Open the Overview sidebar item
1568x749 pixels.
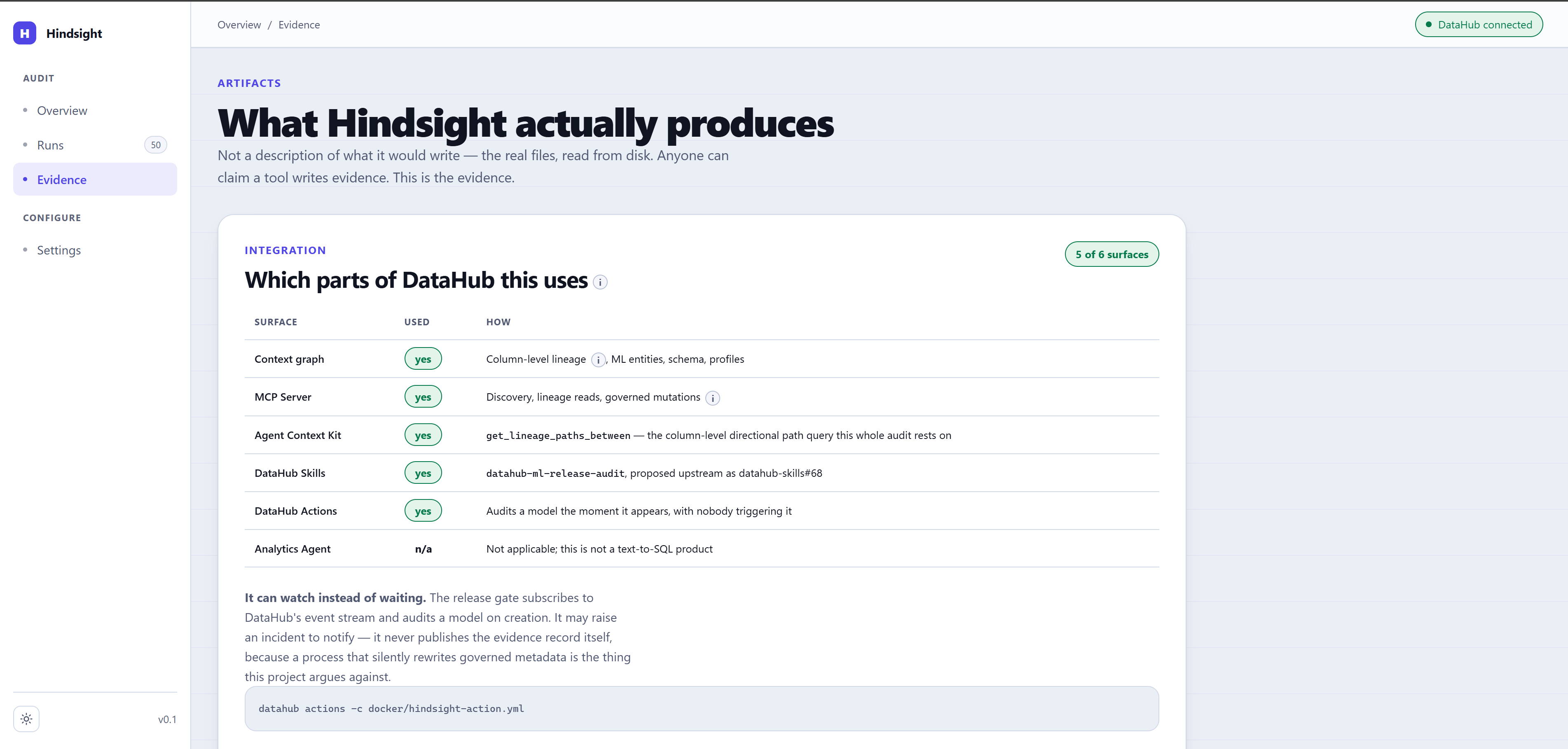click(x=95, y=111)
